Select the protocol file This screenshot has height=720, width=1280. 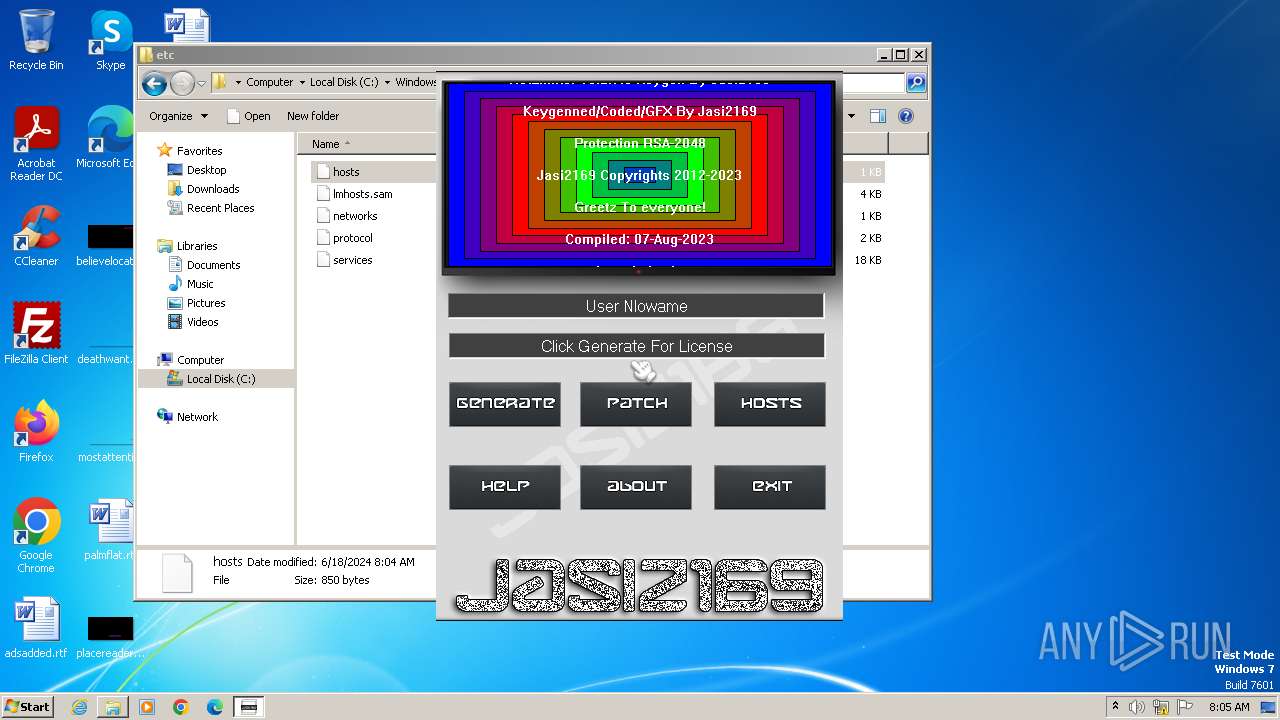coord(352,238)
